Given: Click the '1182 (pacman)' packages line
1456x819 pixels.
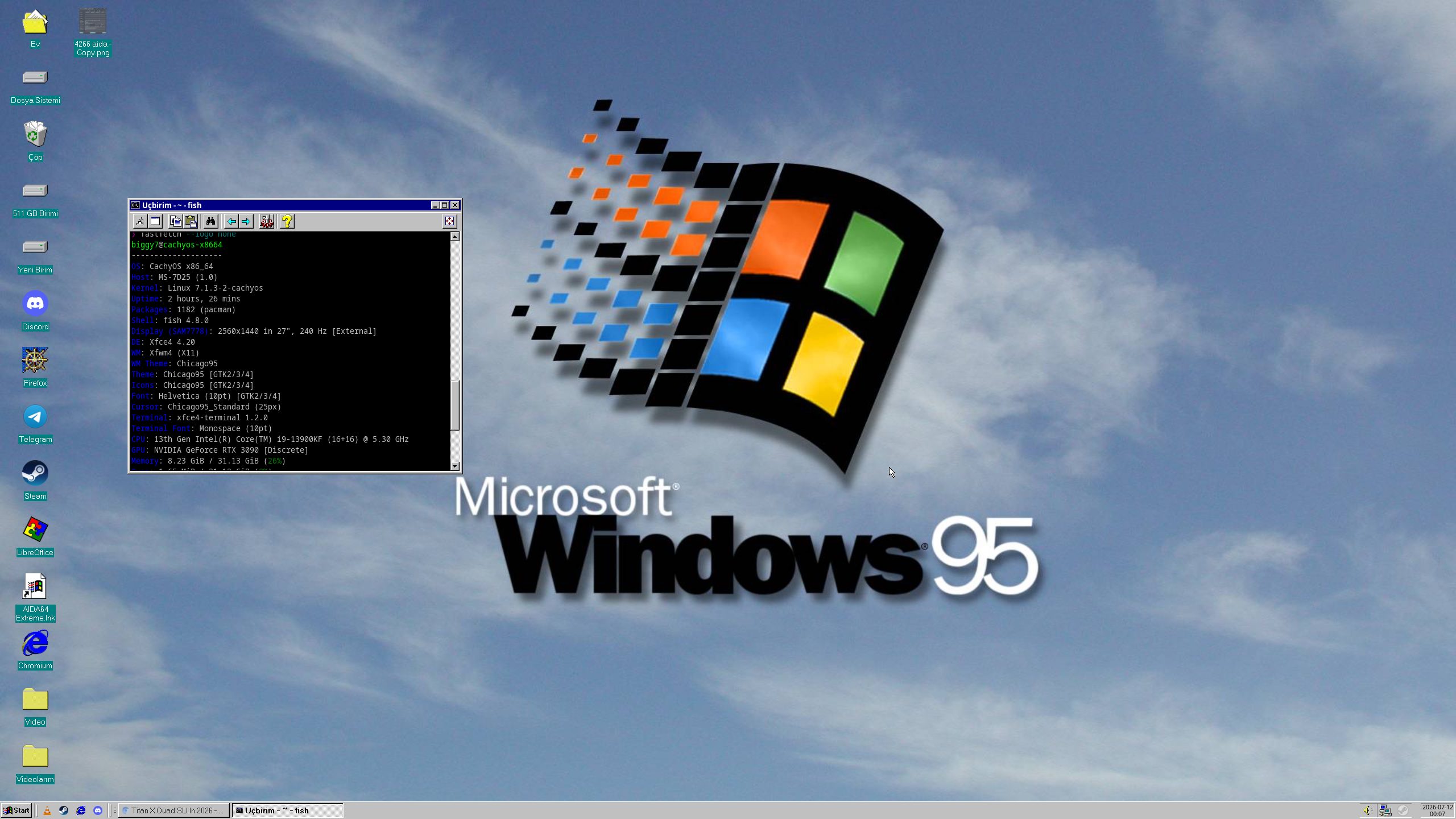Looking at the screenshot, I should coord(206,310).
